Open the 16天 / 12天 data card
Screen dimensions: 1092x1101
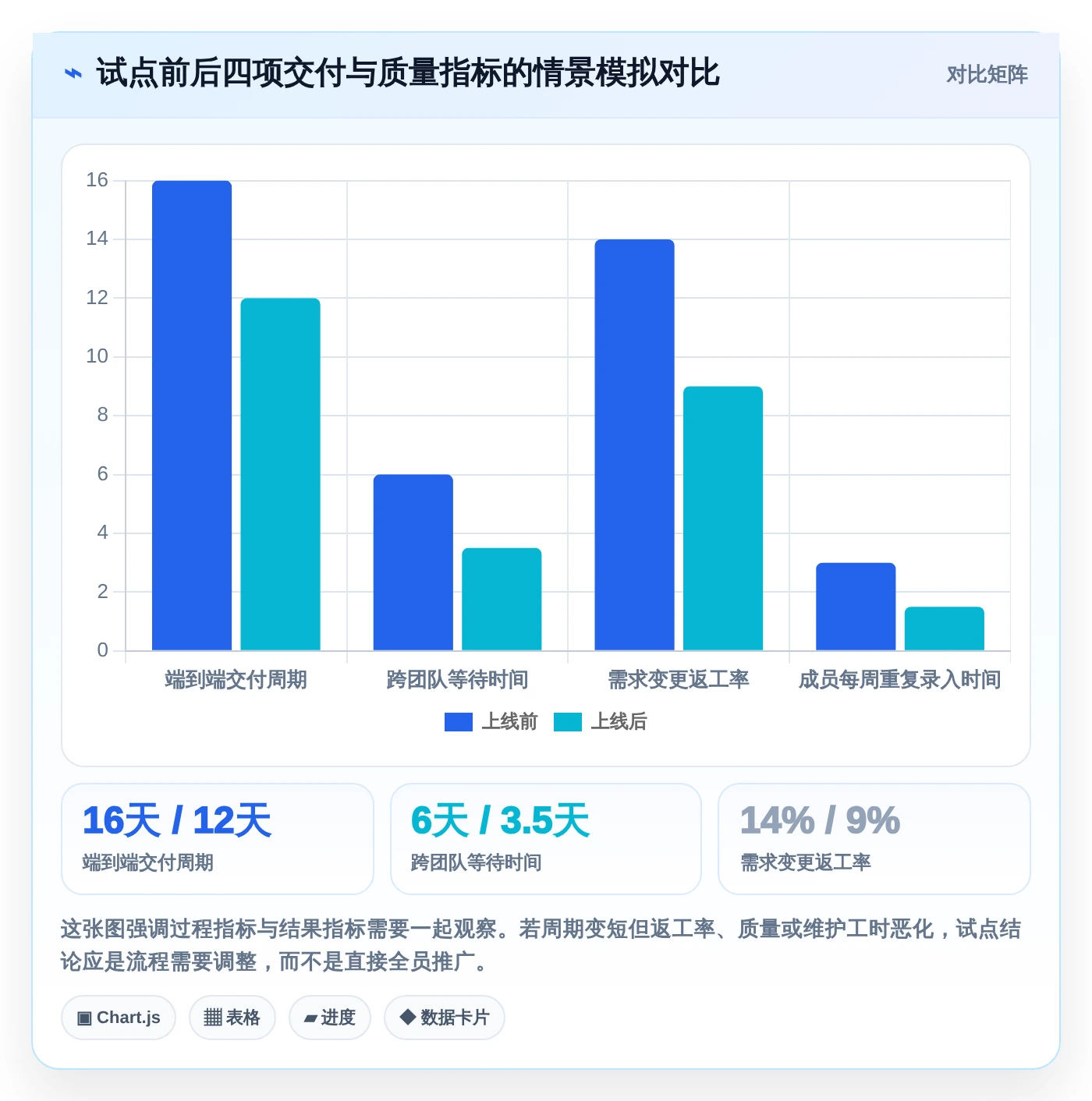coord(218,839)
